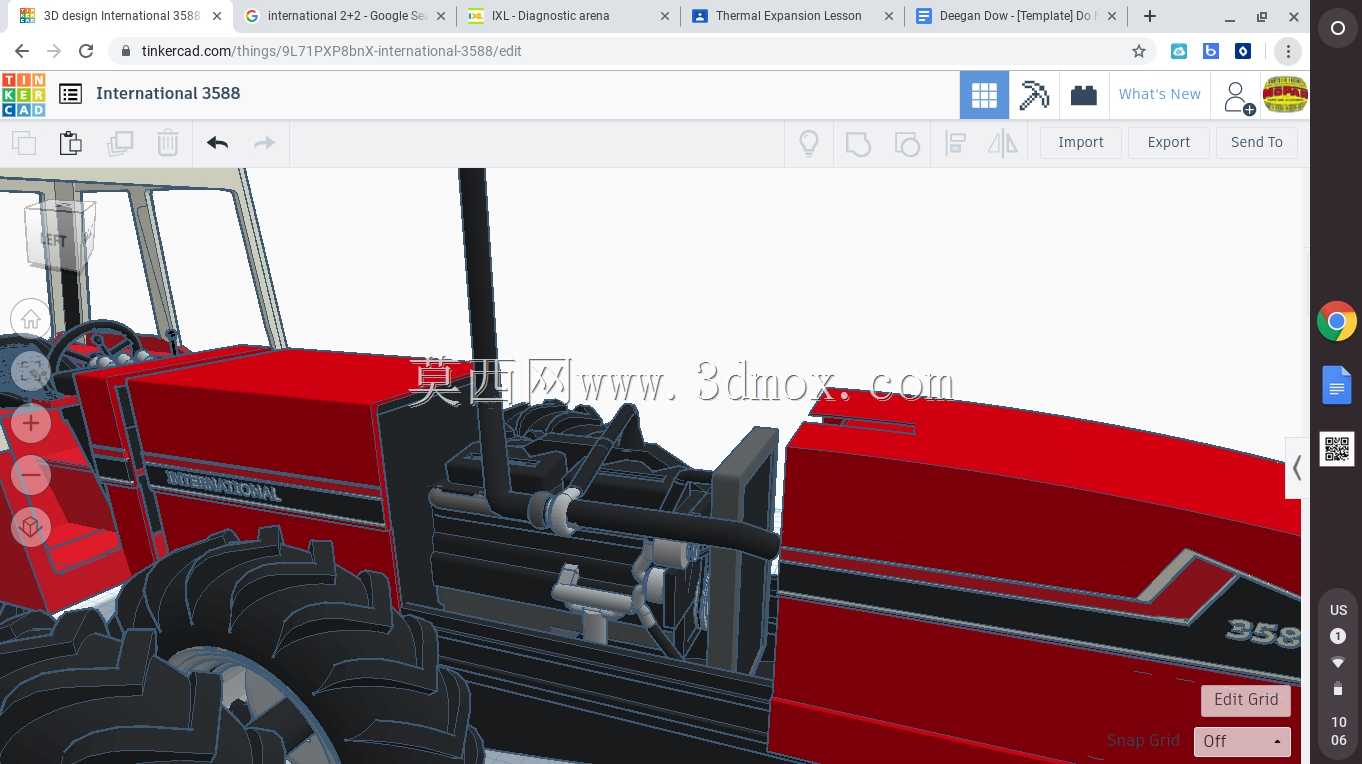This screenshot has width=1362, height=764.
Task: Click the Copy tool
Action: pos(24,143)
